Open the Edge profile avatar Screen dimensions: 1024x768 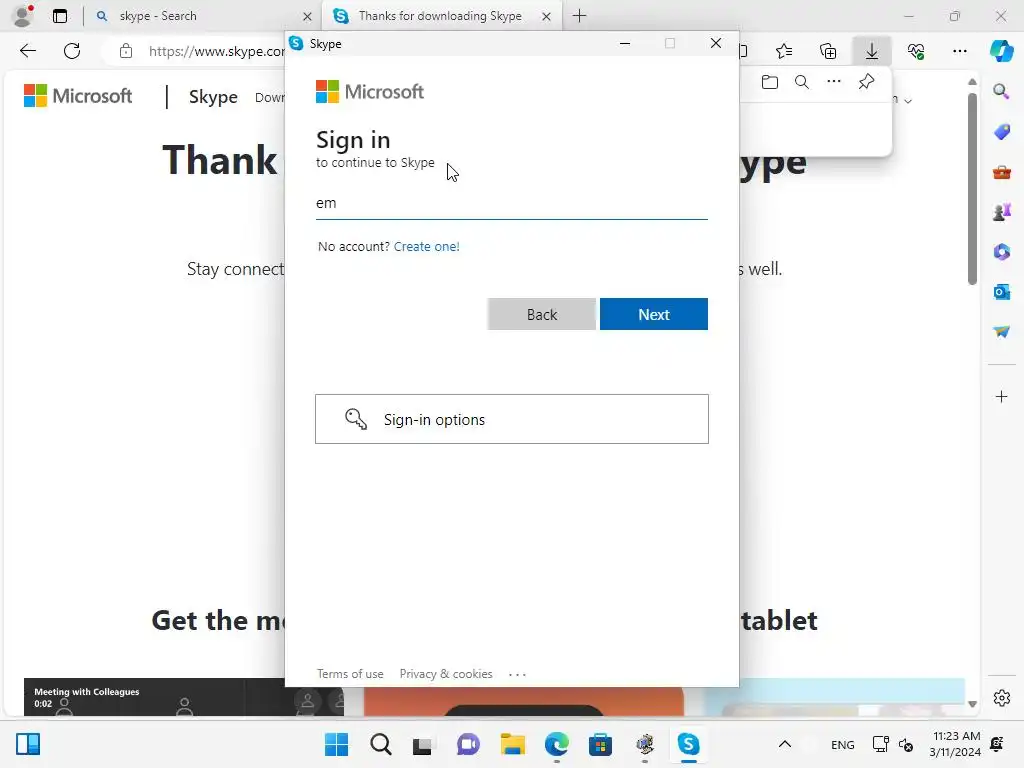click(23, 16)
